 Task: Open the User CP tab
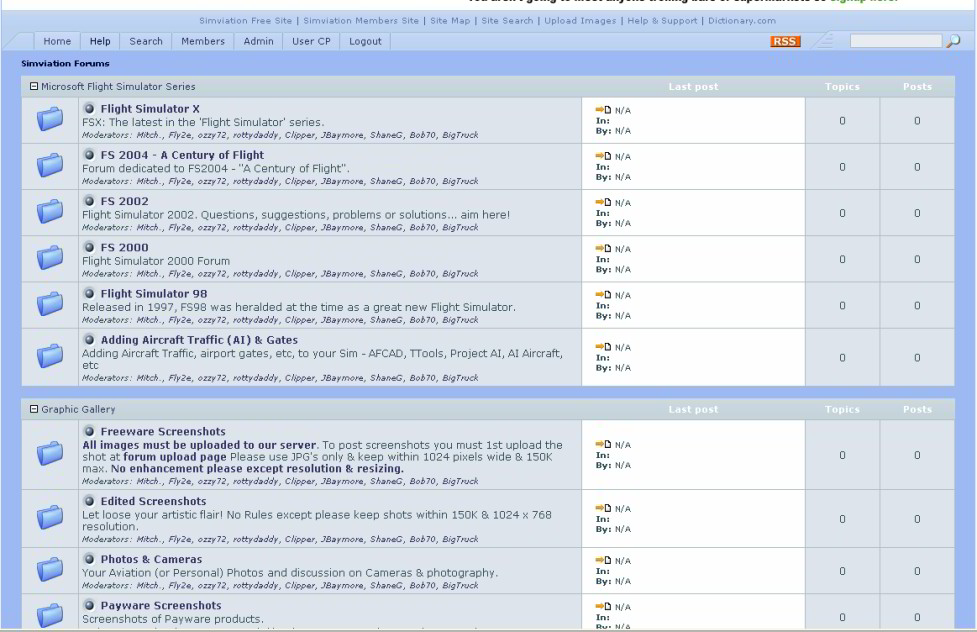[x=311, y=41]
